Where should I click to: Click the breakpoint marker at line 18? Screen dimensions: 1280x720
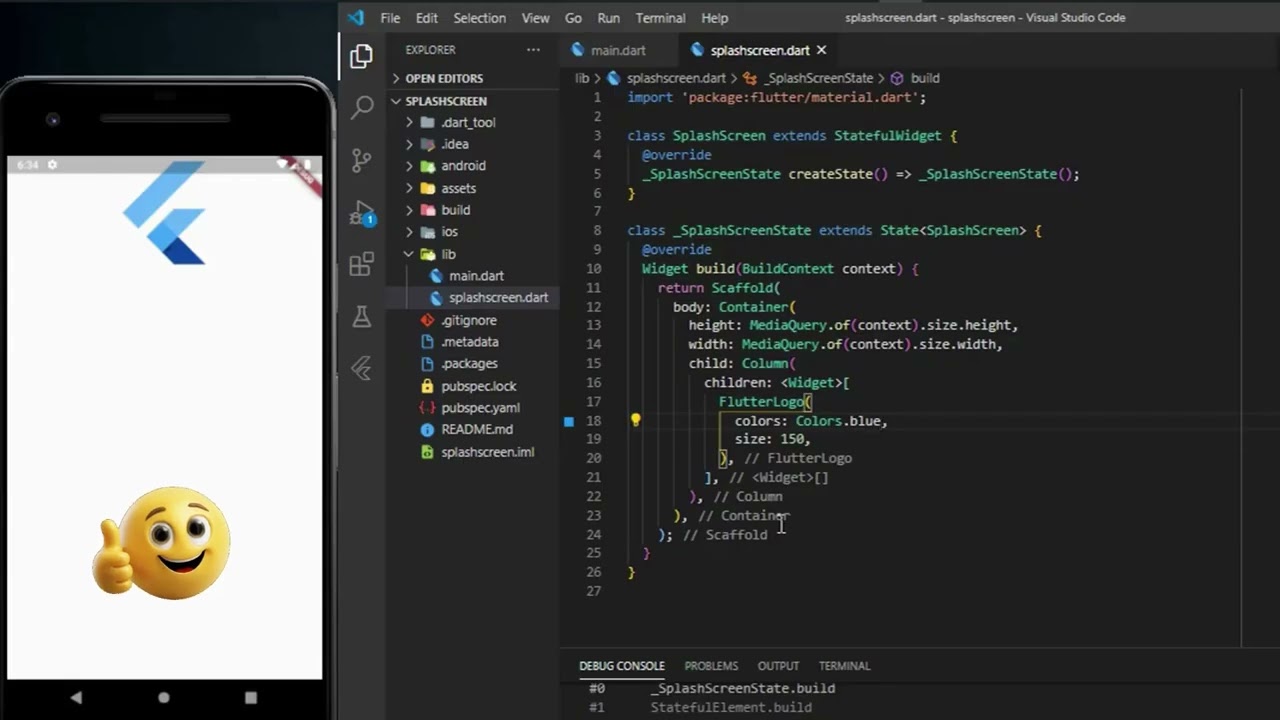coord(569,421)
